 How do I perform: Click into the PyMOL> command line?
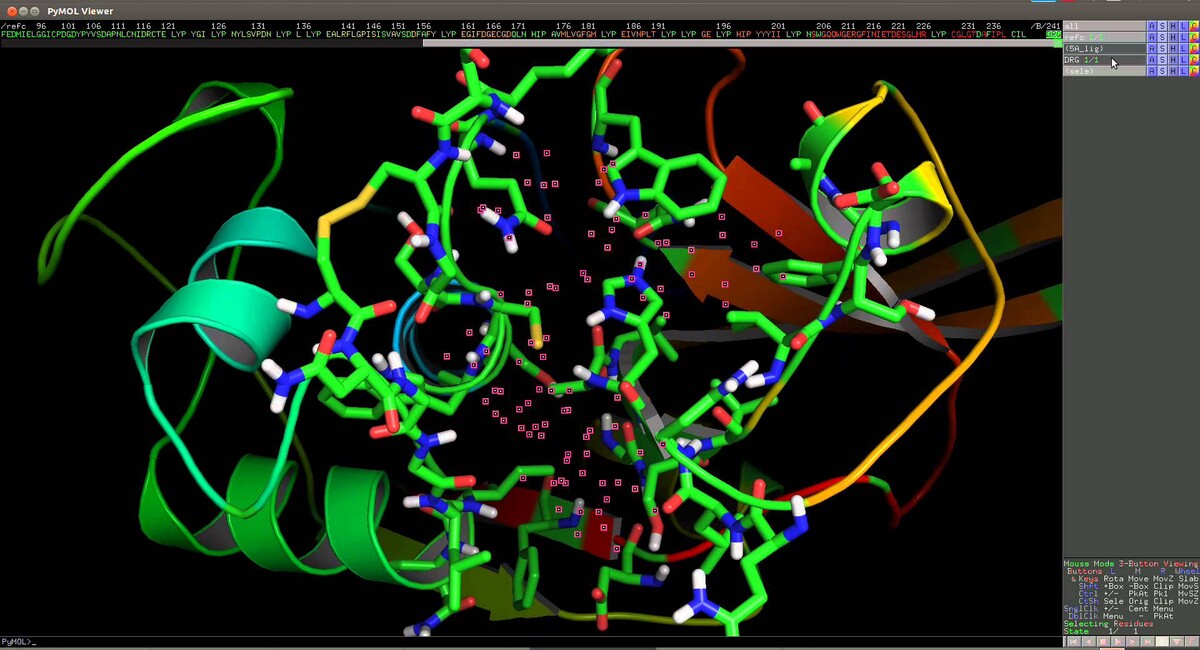coord(530,641)
